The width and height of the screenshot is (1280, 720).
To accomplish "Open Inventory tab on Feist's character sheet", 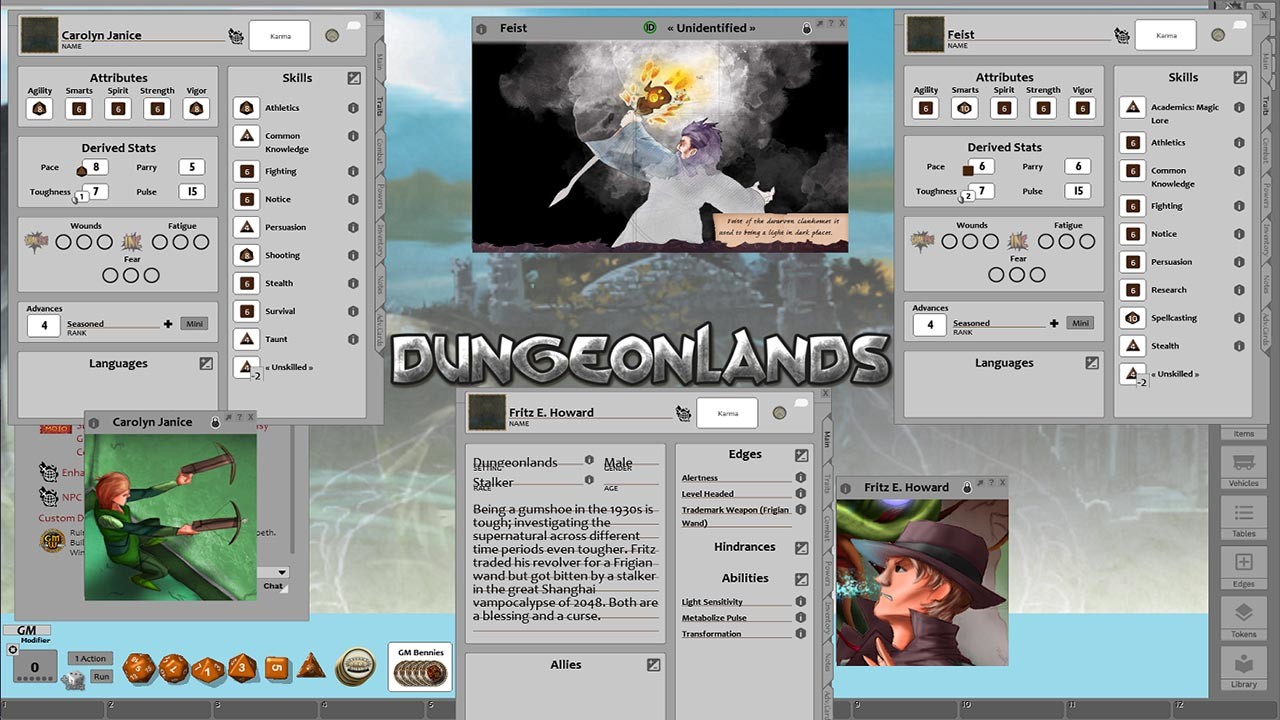I will point(1265,238).
